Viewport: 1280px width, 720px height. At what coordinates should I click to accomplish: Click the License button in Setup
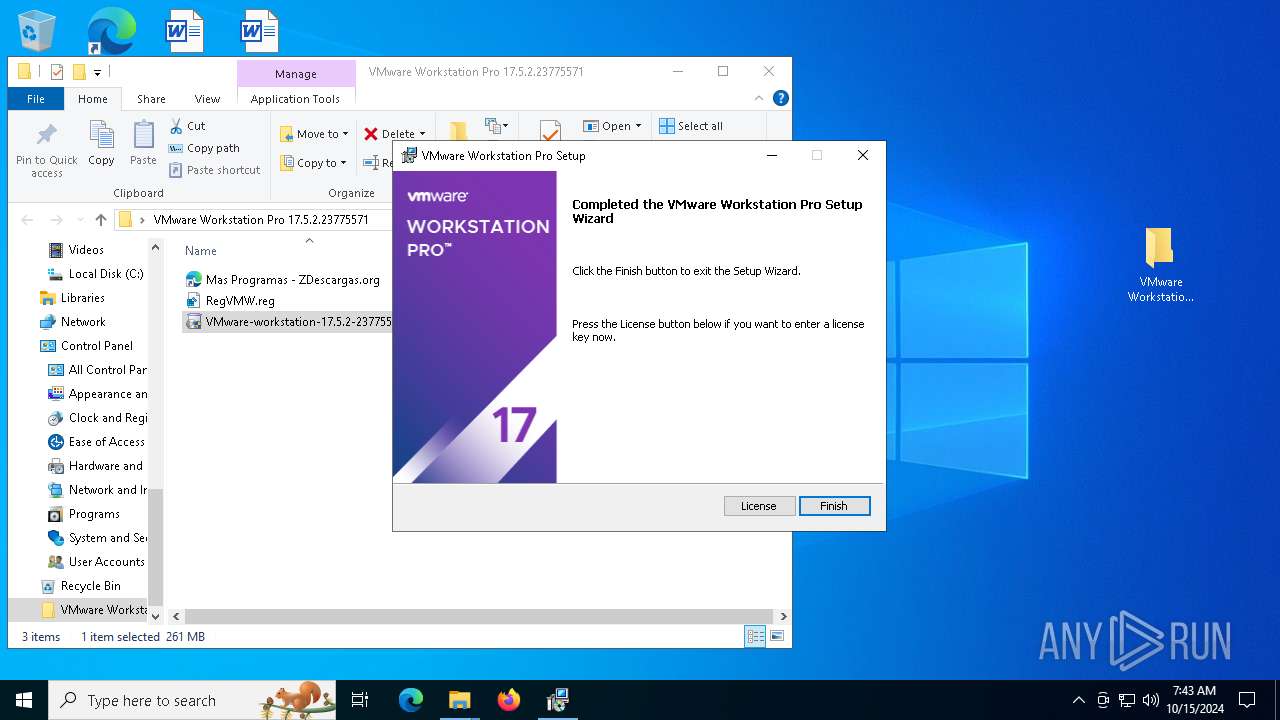tap(758, 506)
